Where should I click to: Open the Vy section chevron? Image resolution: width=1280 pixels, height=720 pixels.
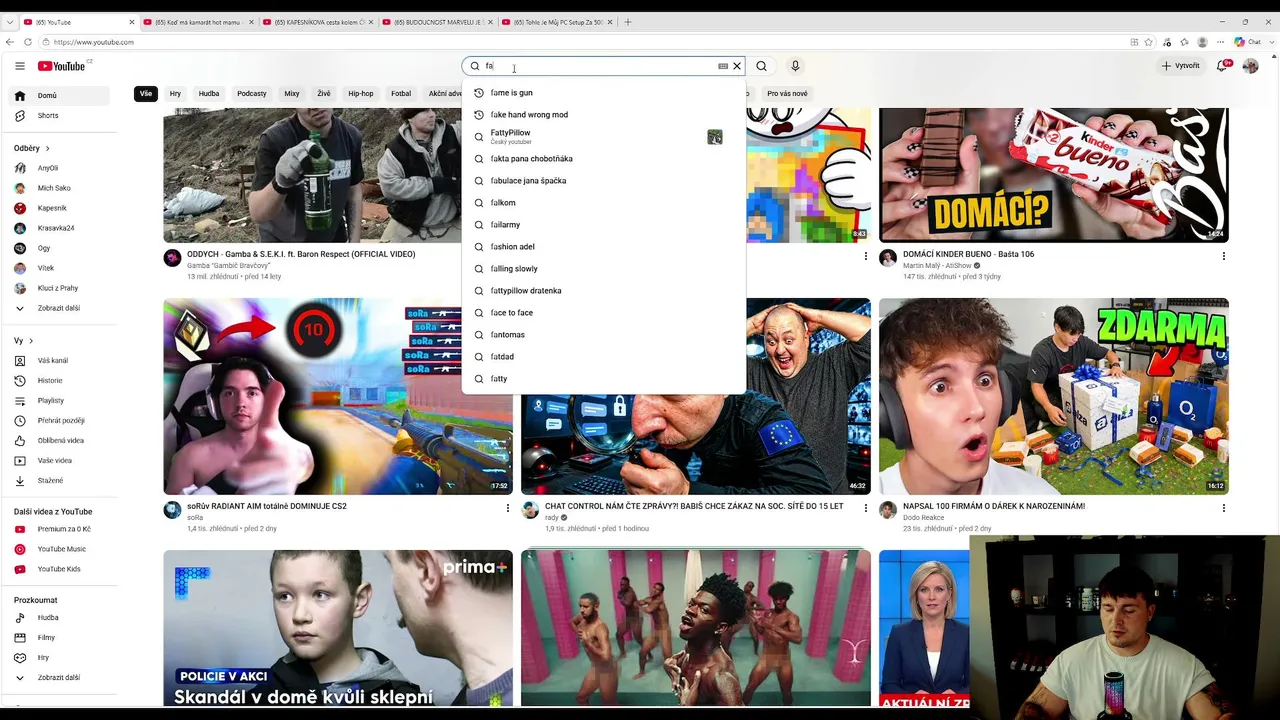click(31, 341)
